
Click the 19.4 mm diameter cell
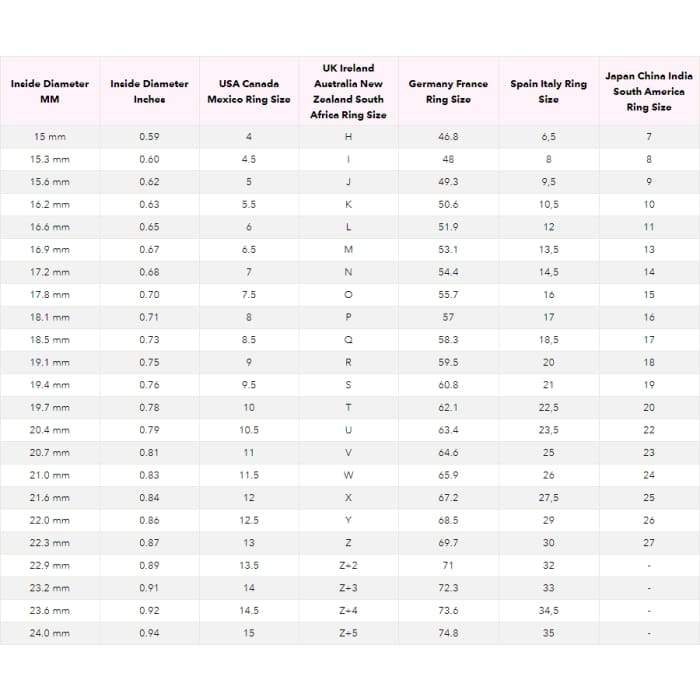(50, 385)
